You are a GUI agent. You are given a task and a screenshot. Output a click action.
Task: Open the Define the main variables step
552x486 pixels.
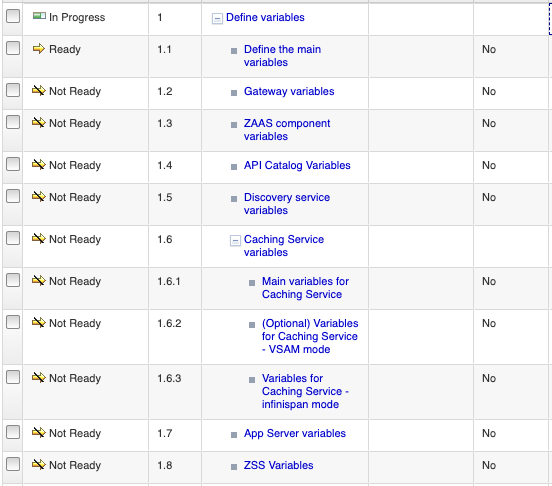(x=282, y=56)
